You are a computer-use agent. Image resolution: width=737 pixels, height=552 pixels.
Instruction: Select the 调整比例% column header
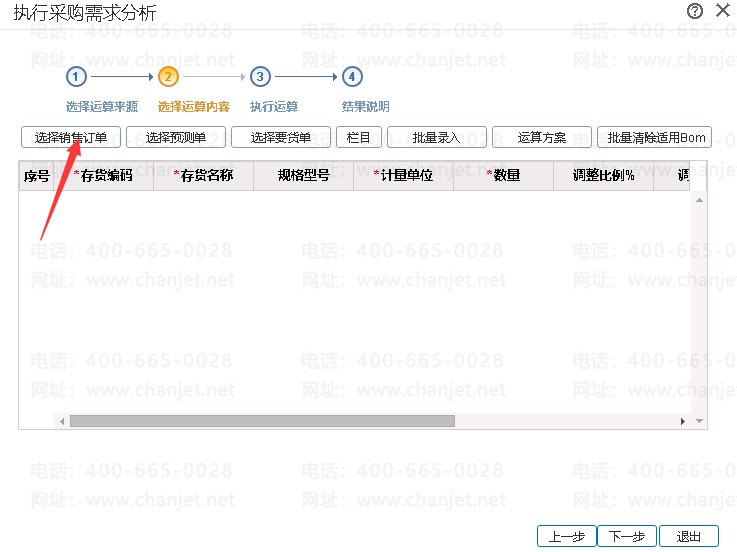(604, 176)
